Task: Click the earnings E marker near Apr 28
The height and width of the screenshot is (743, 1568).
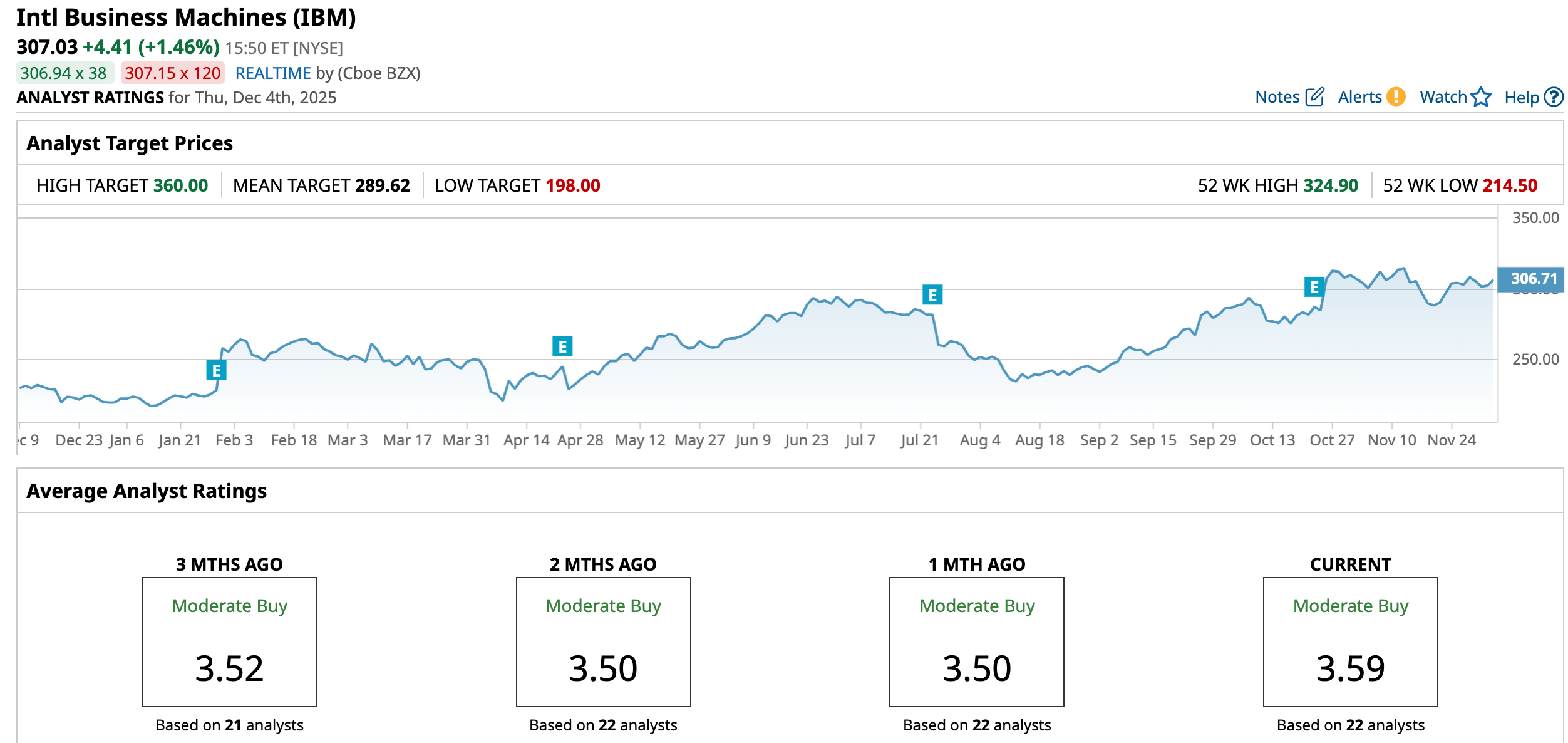Action: coord(562,346)
